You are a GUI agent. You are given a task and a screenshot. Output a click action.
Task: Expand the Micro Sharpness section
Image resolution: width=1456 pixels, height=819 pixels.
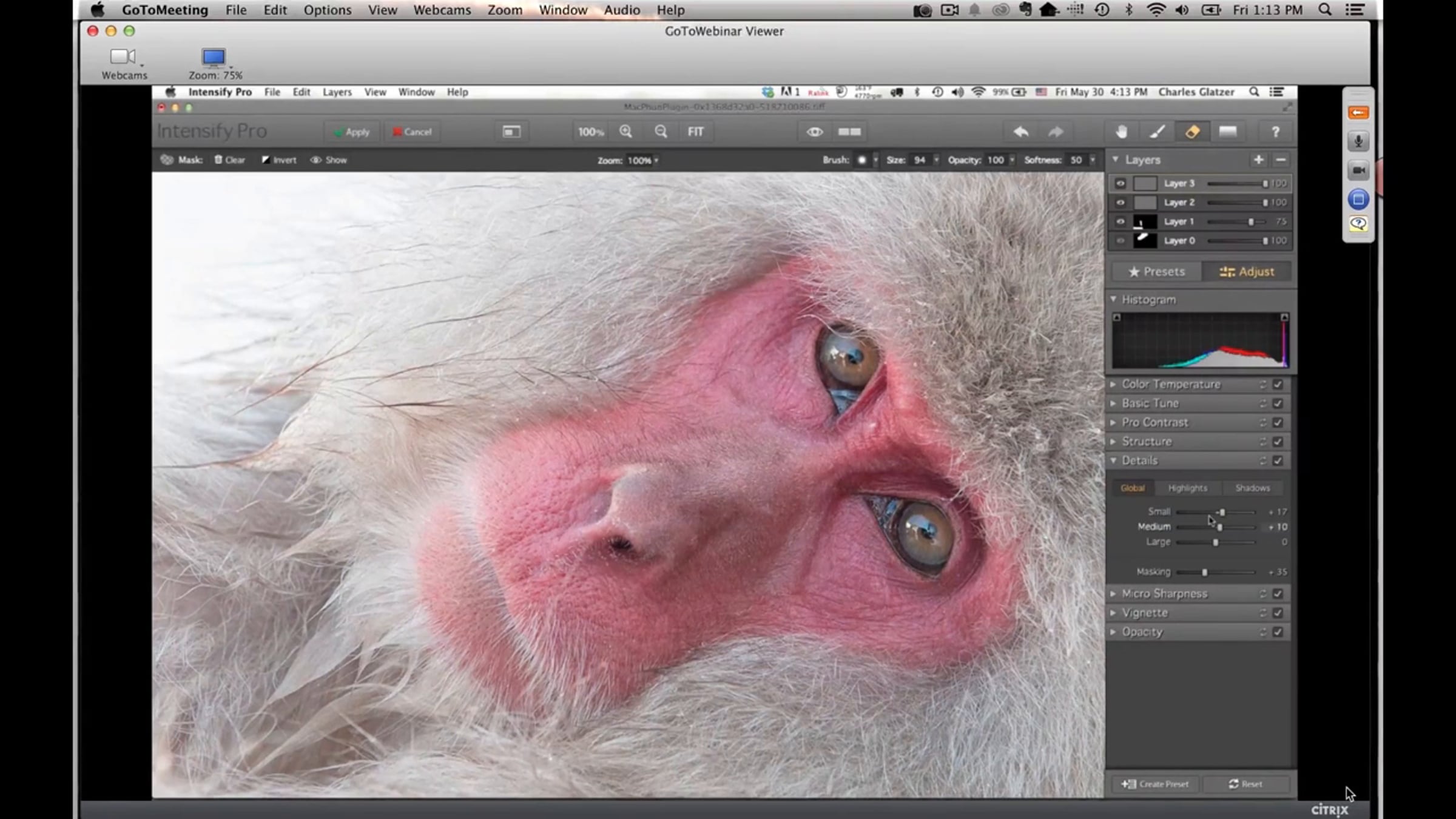[x=1164, y=593]
